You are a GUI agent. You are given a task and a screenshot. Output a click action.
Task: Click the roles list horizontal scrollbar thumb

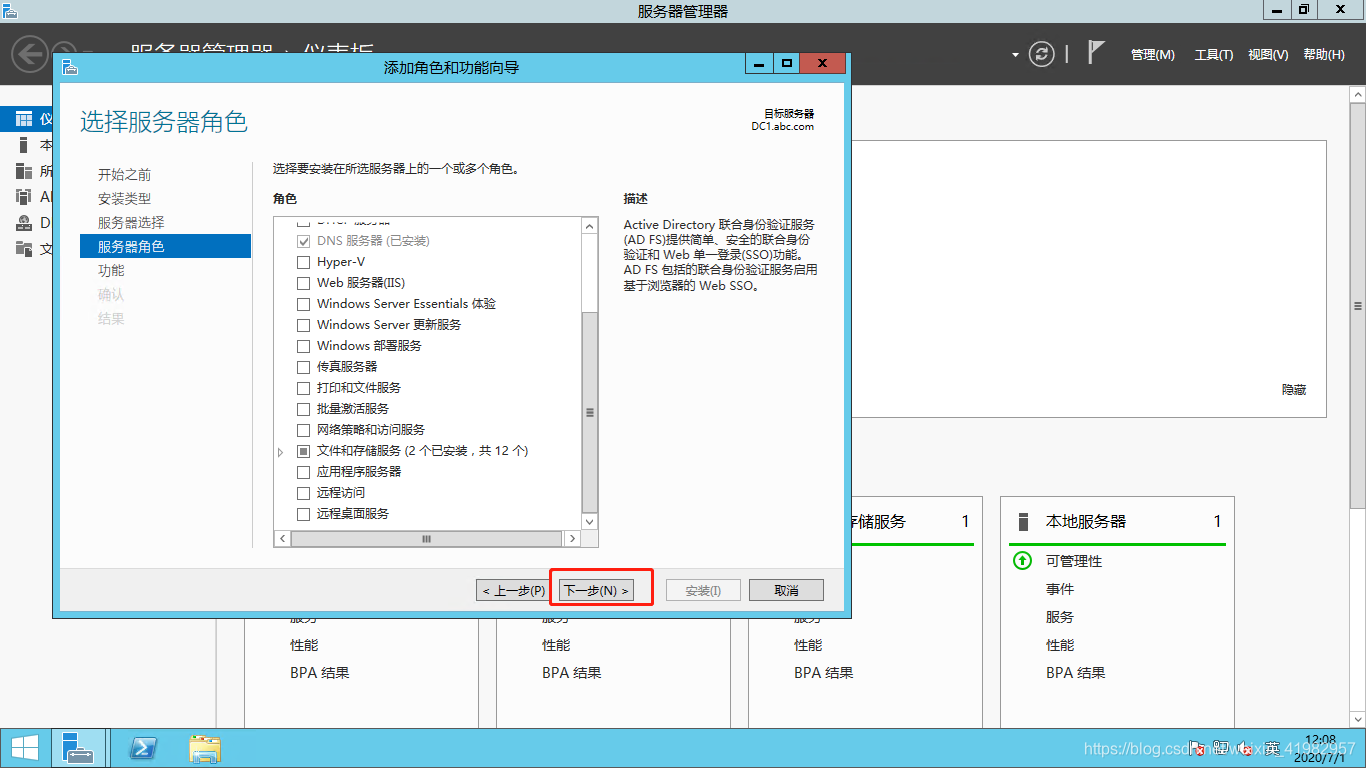tap(427, 539)
